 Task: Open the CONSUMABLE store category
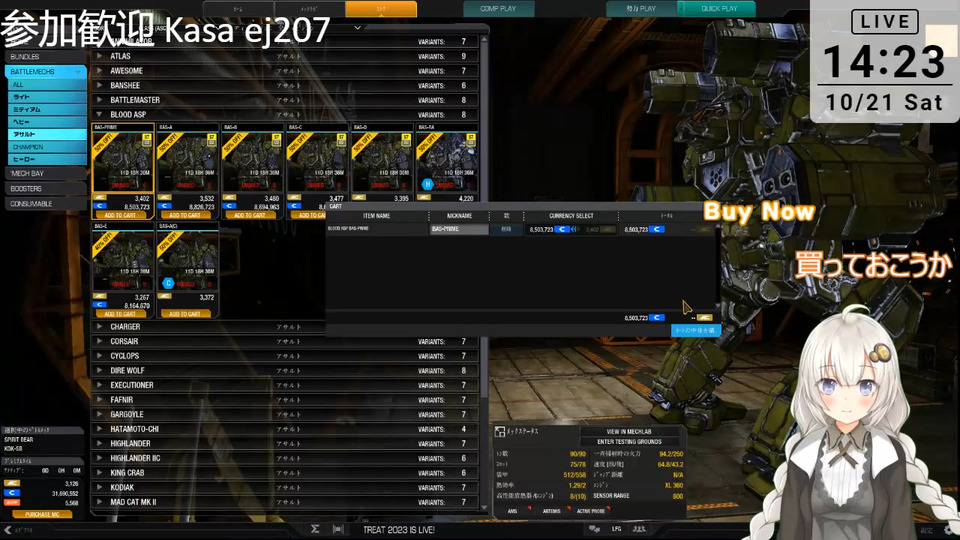click(x=45, y=203)
